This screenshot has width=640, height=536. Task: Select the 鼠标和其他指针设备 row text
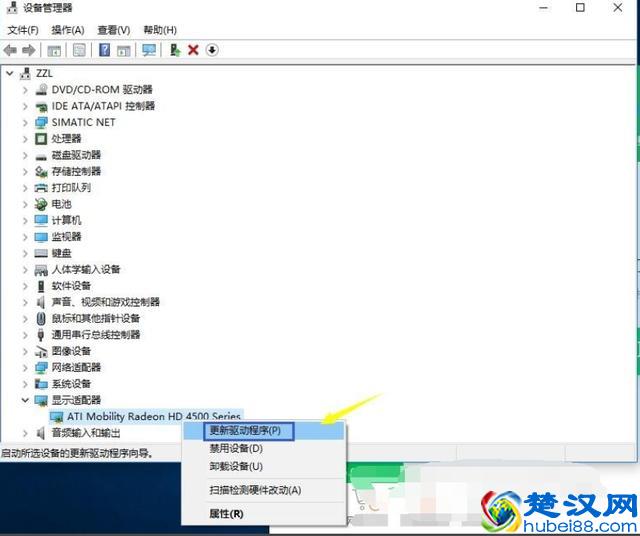pyautogui.click(x=96, y=318)
